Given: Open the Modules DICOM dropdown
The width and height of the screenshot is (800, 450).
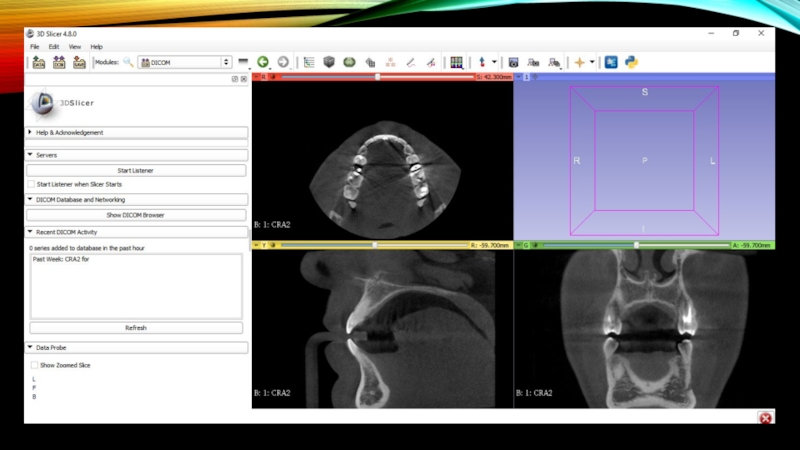Looking at the screenshot, I should (185, 62).
